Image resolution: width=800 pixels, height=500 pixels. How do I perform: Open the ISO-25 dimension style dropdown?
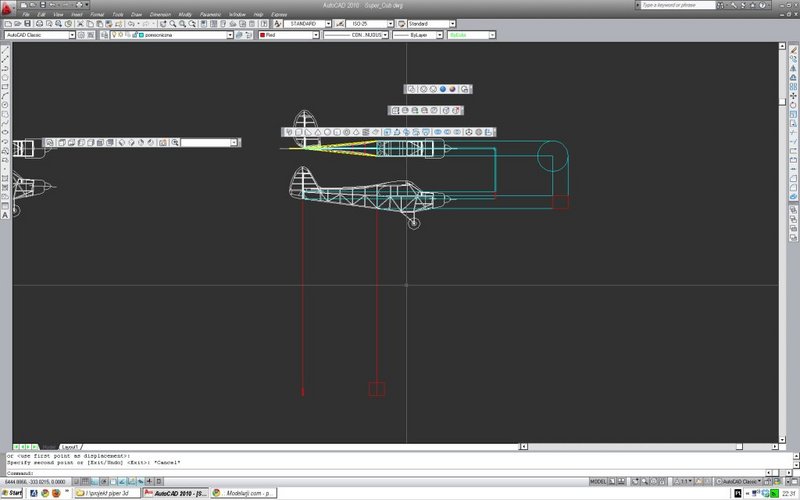point(369,24)
